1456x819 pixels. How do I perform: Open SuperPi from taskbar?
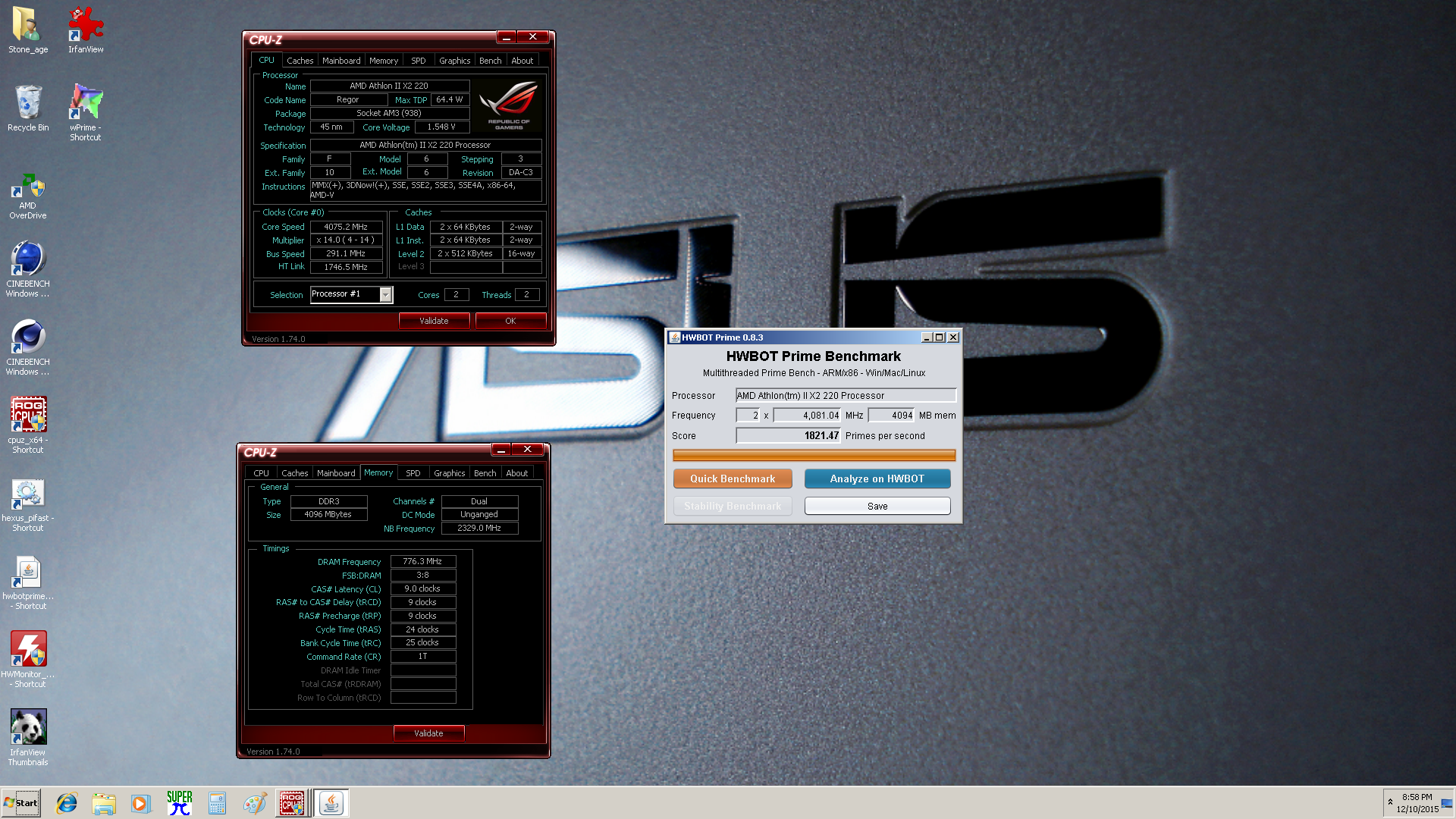[180, 803]
